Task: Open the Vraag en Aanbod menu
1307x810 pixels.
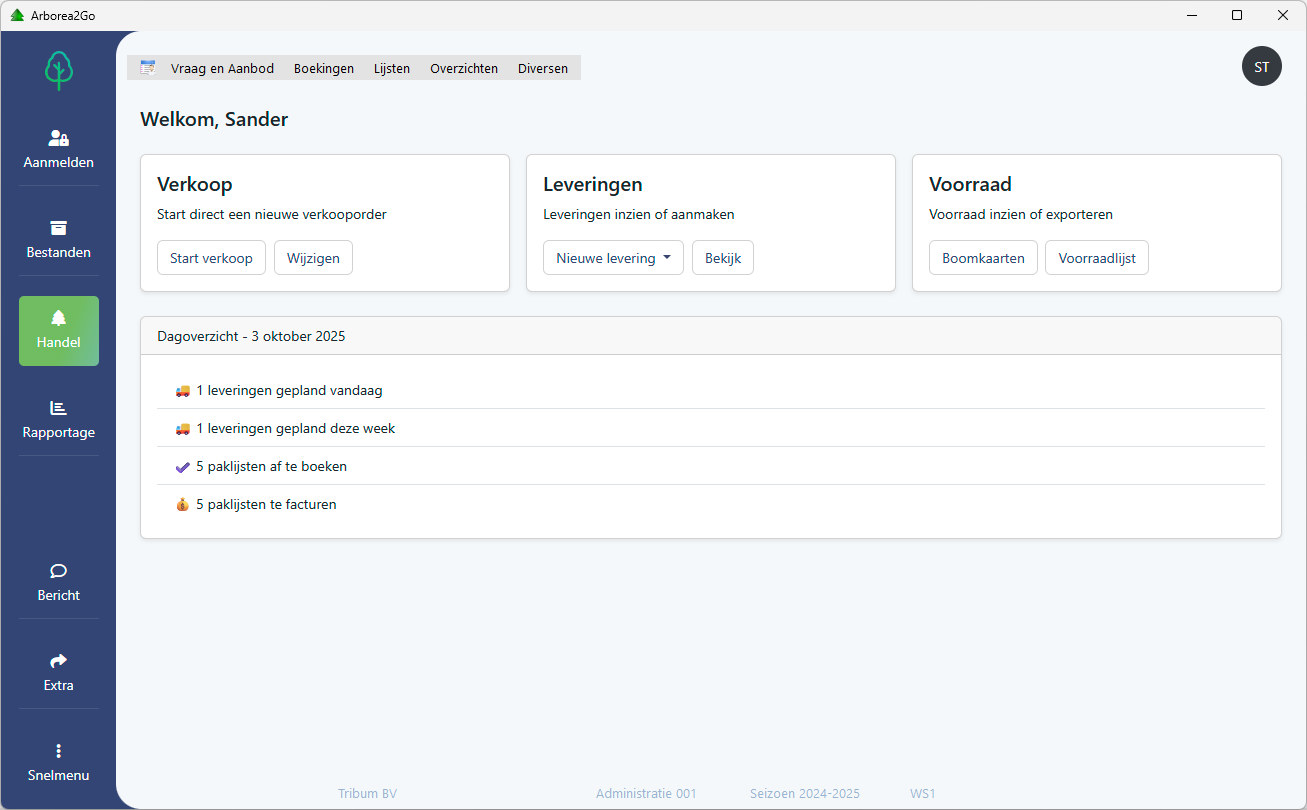Action: 222,69
